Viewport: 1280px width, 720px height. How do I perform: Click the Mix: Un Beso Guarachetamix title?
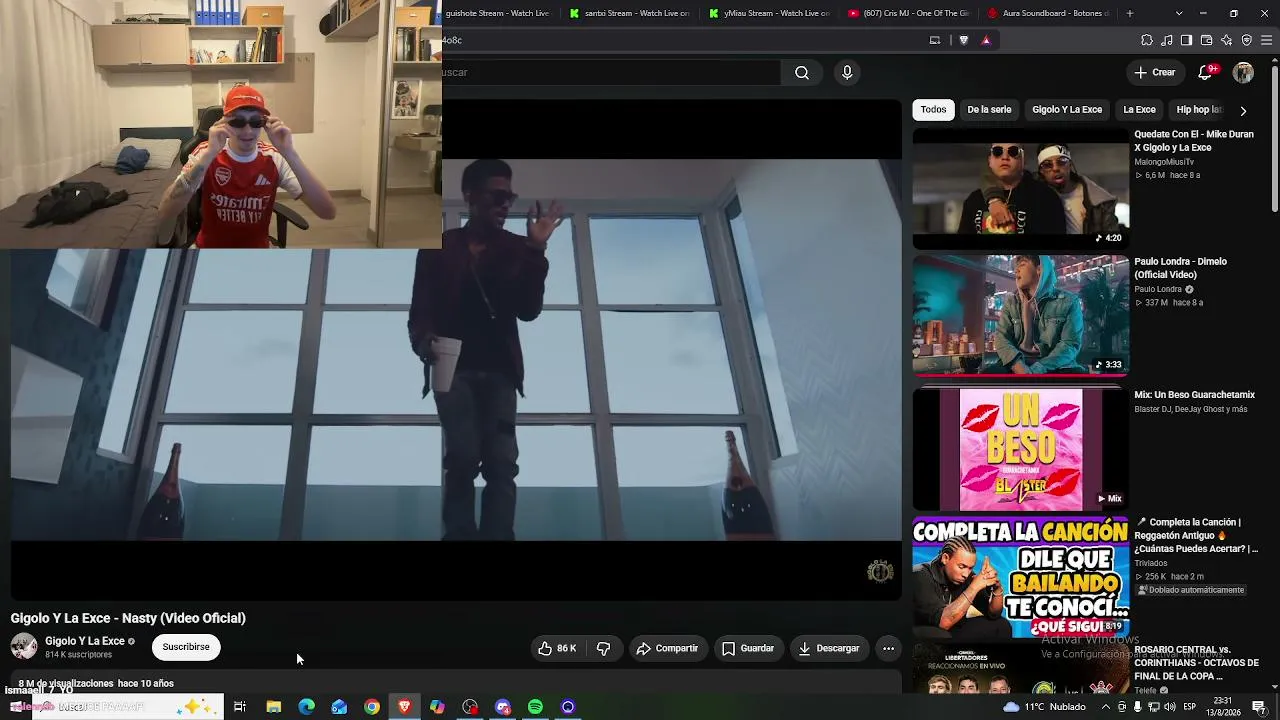1194,395
